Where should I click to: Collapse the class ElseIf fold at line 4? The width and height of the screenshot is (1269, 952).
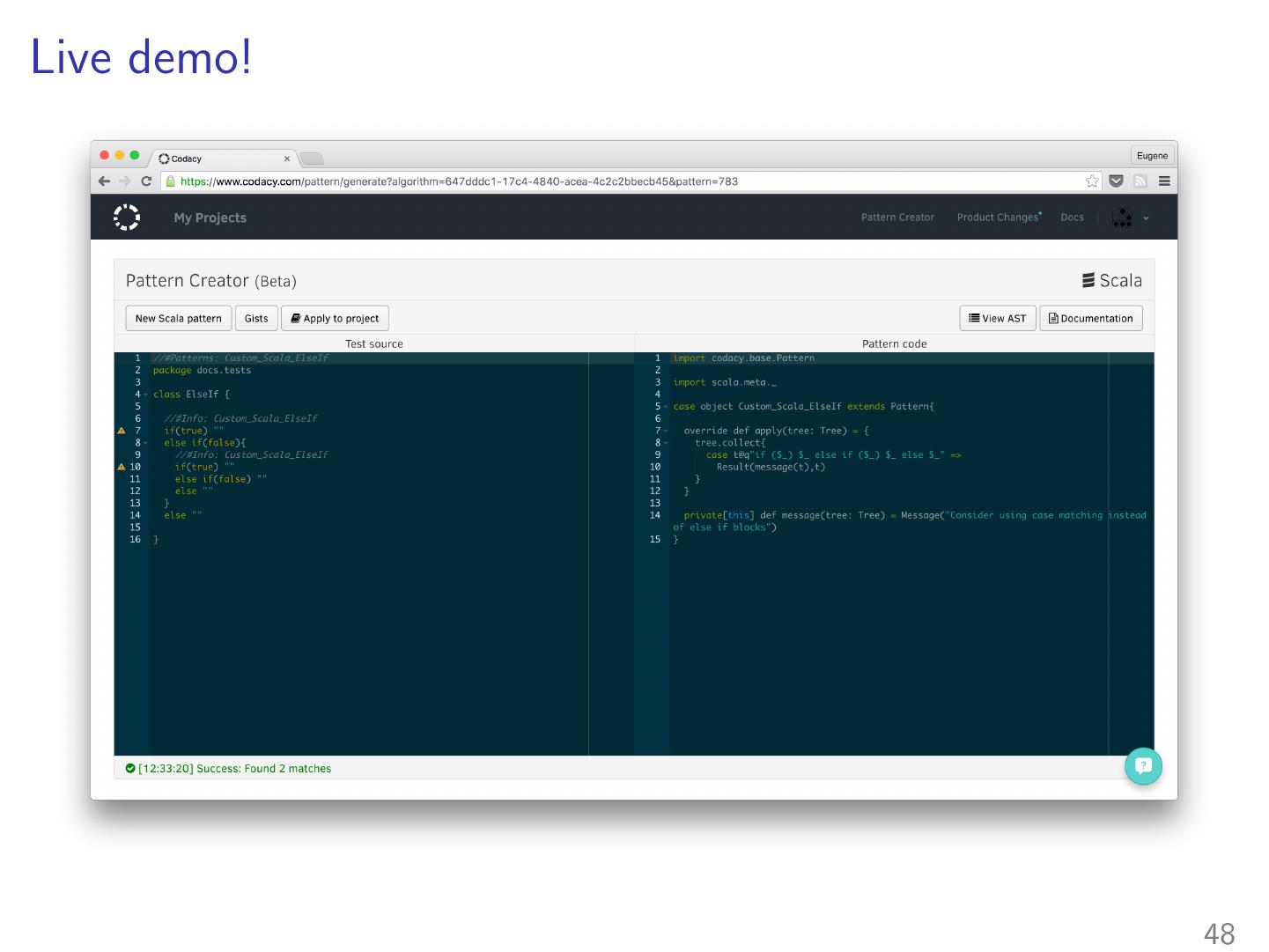click(146, 395)
